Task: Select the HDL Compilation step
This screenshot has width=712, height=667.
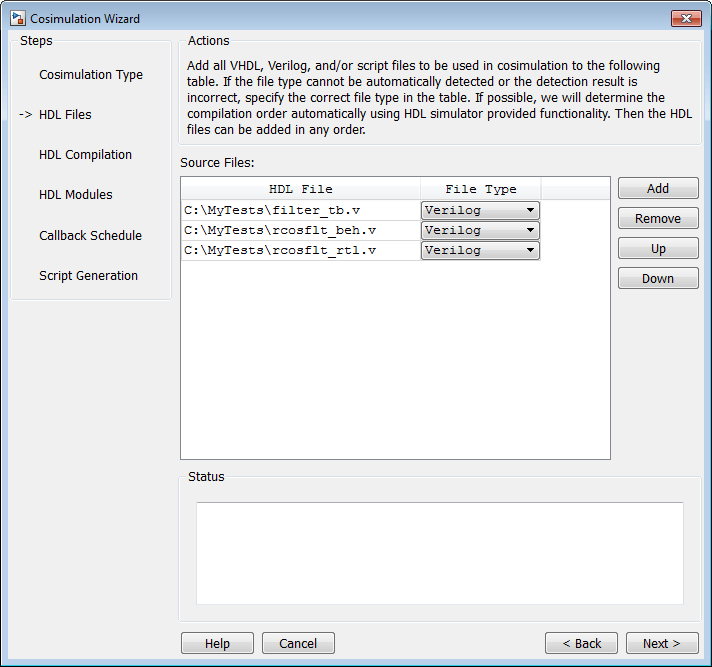Action: point(85,155)
